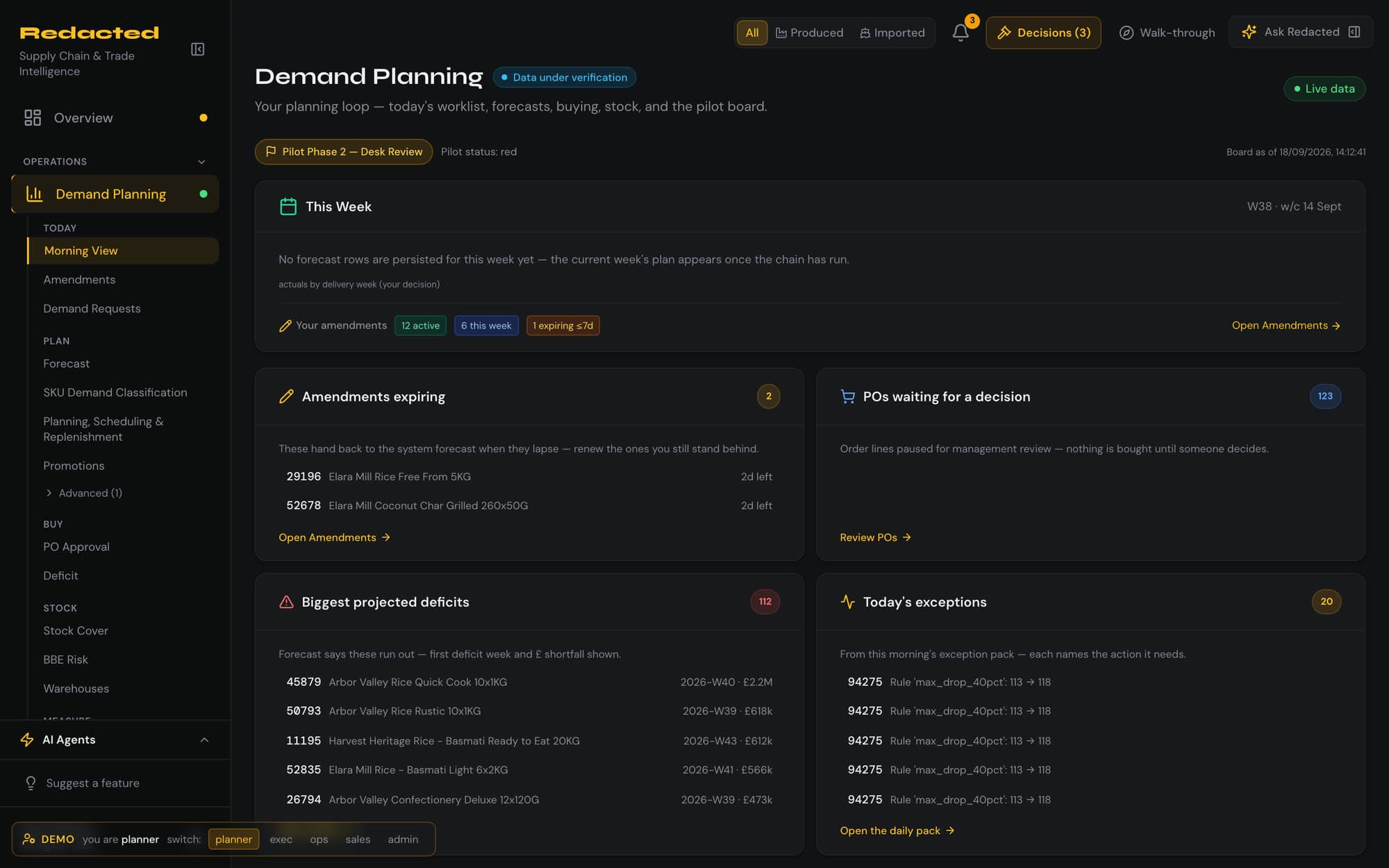The height and width of the screenshot is (868, 1389).
Task: Click the Demand Planning chart icon
Action: click(x=34, y=194)
